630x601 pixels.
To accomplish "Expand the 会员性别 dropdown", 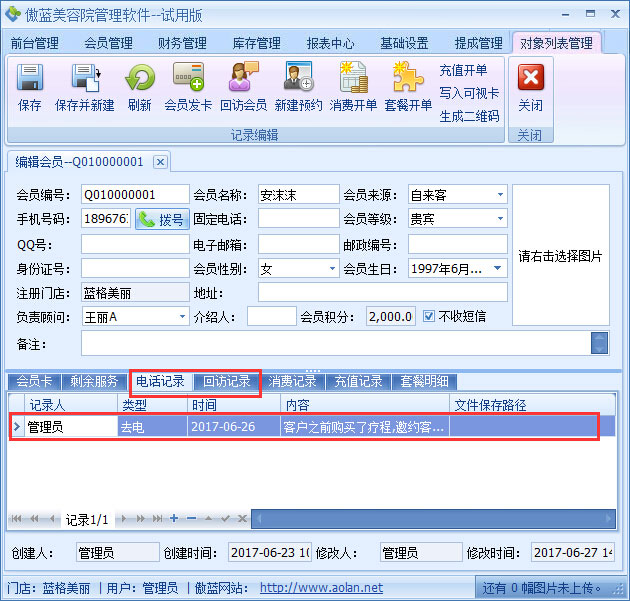I will click(331, 268).
